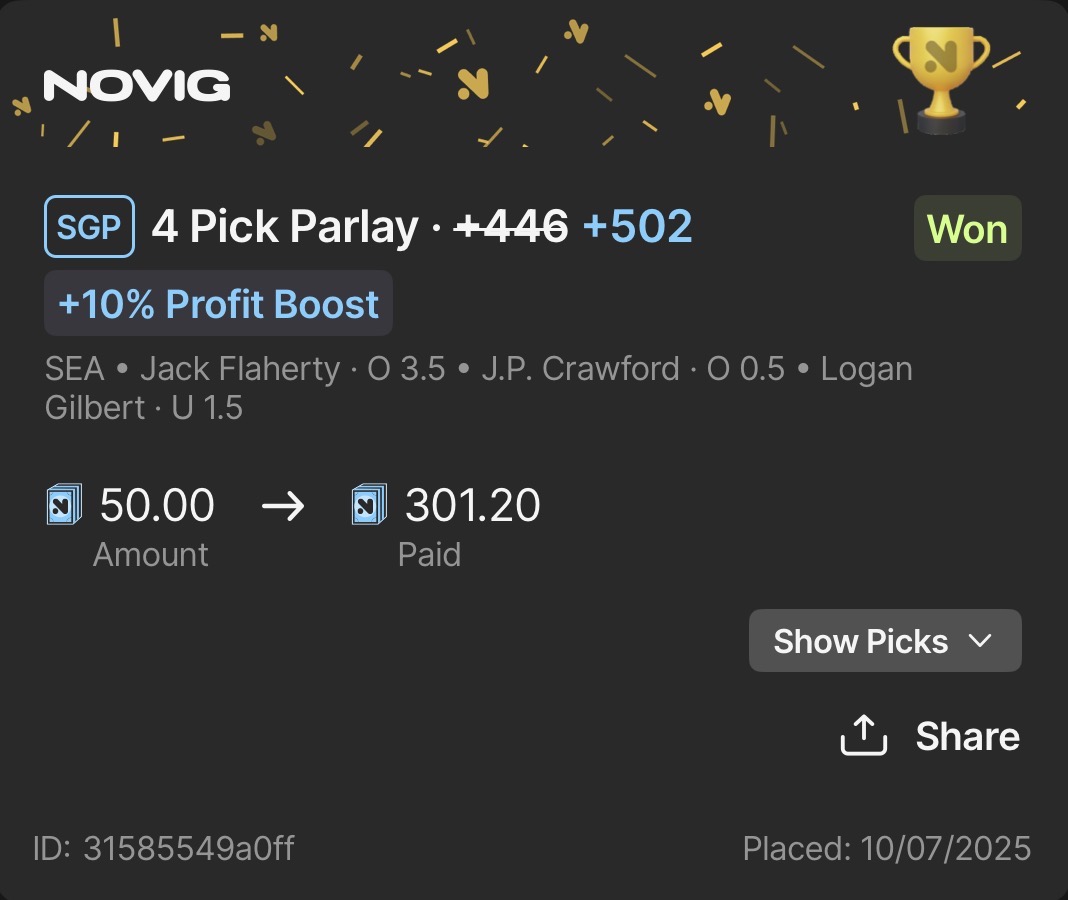Tap the share upload icon
Viewport: 1068px width, 900px height.
click(864, 736)
